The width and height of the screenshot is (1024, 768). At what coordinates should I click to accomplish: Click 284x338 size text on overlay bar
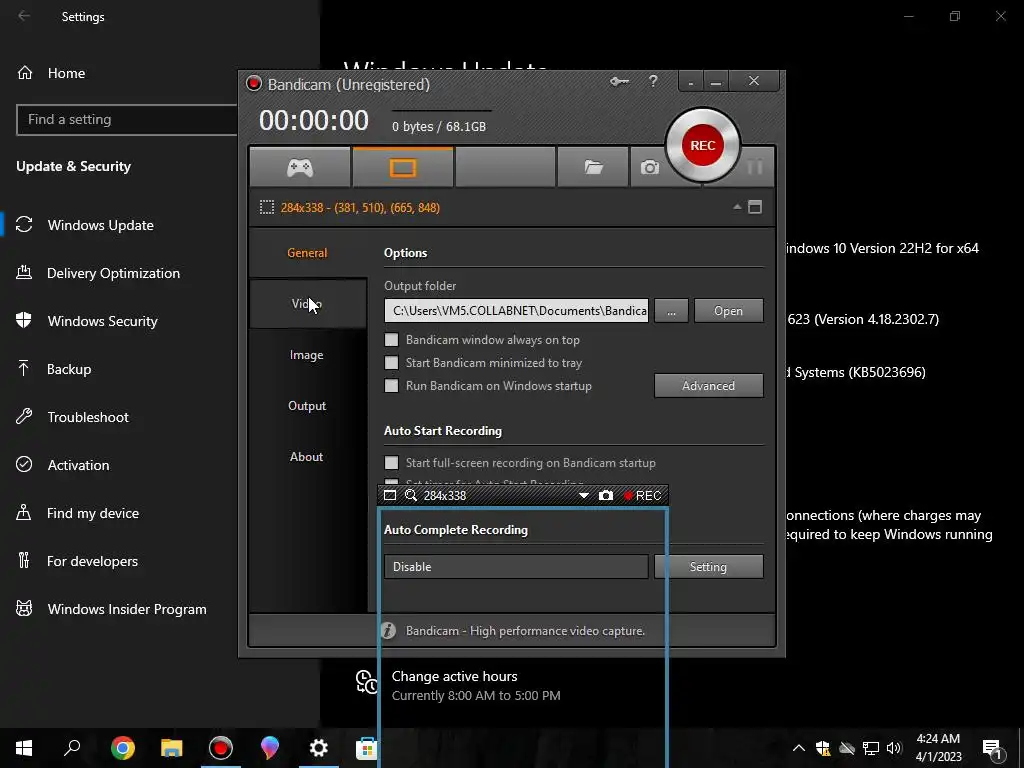(x=445, y=496)
